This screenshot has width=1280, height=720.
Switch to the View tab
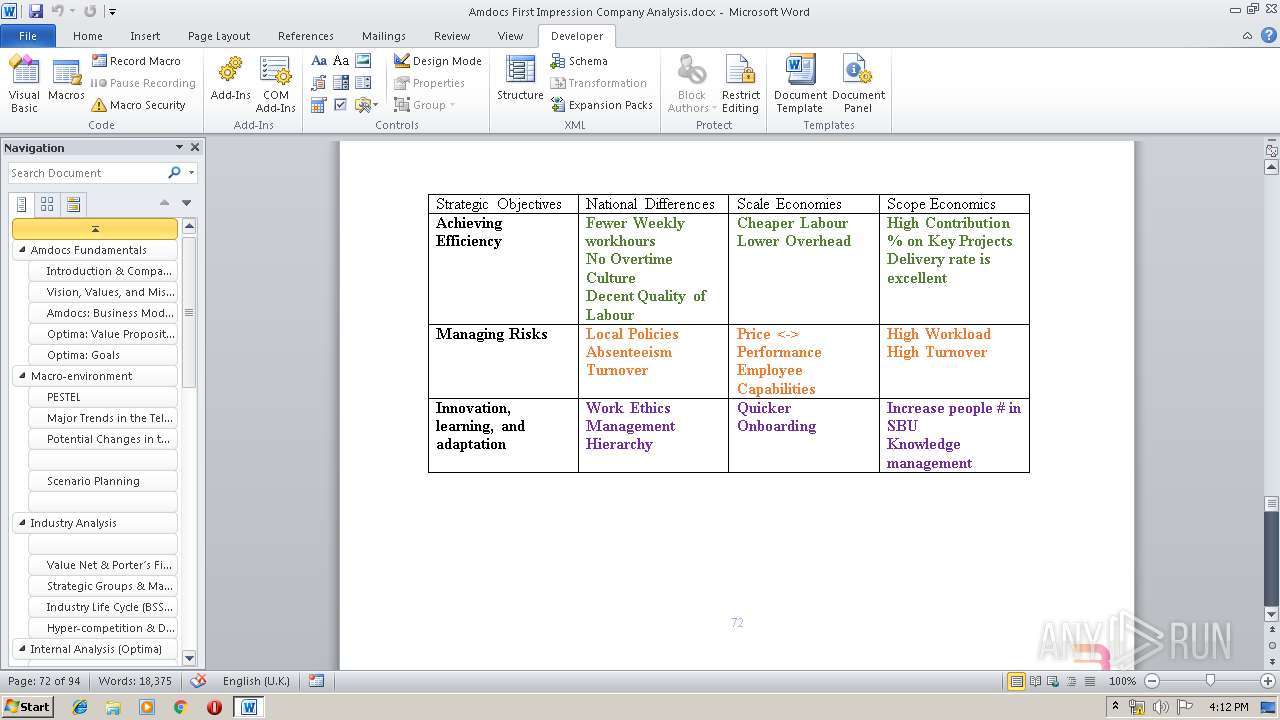click(510, 36)
